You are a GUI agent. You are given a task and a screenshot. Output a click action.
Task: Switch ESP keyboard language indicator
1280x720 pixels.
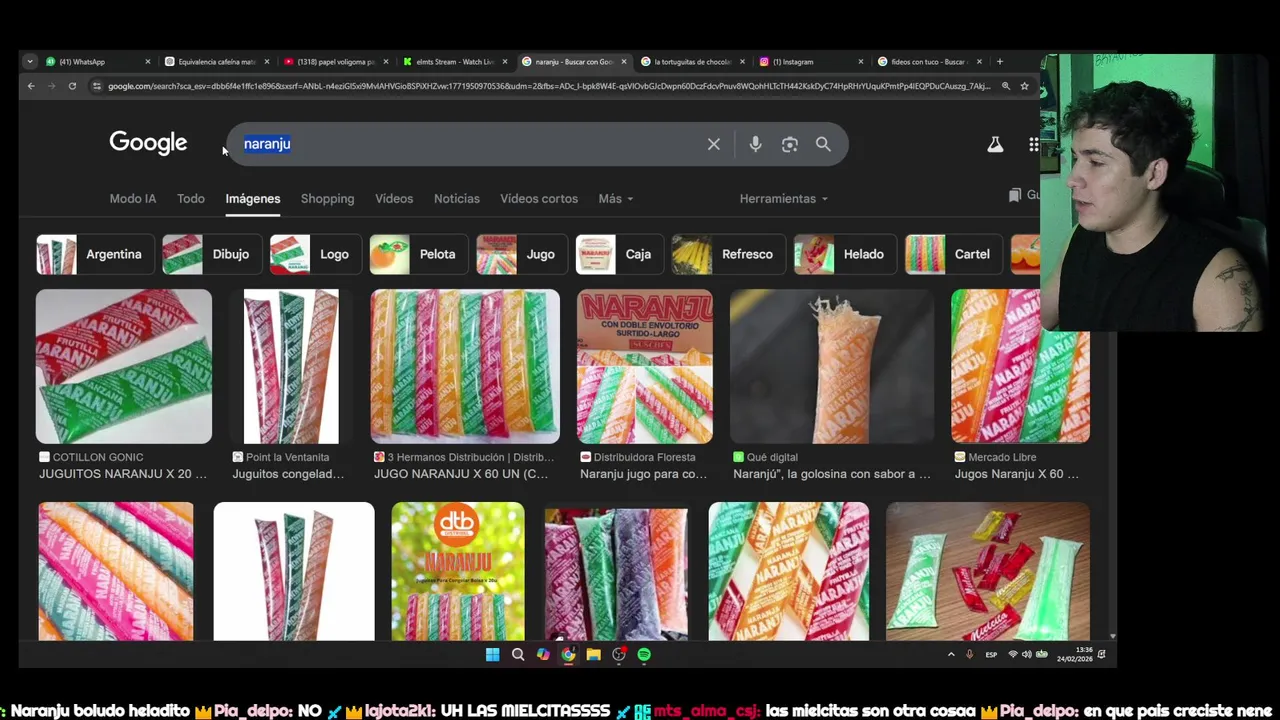tap(991, 654)
